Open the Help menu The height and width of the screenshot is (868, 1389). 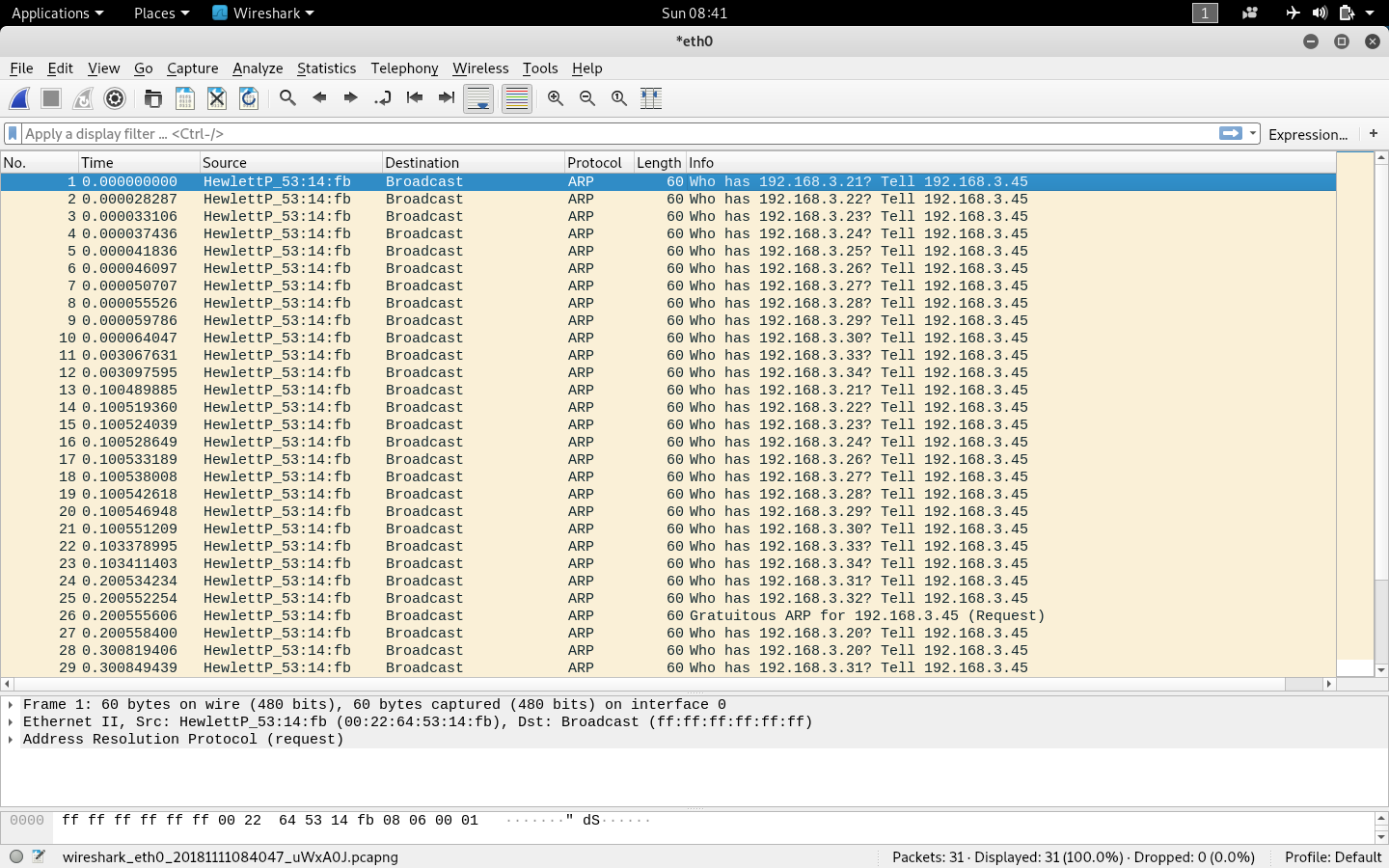tap(586, 68)
